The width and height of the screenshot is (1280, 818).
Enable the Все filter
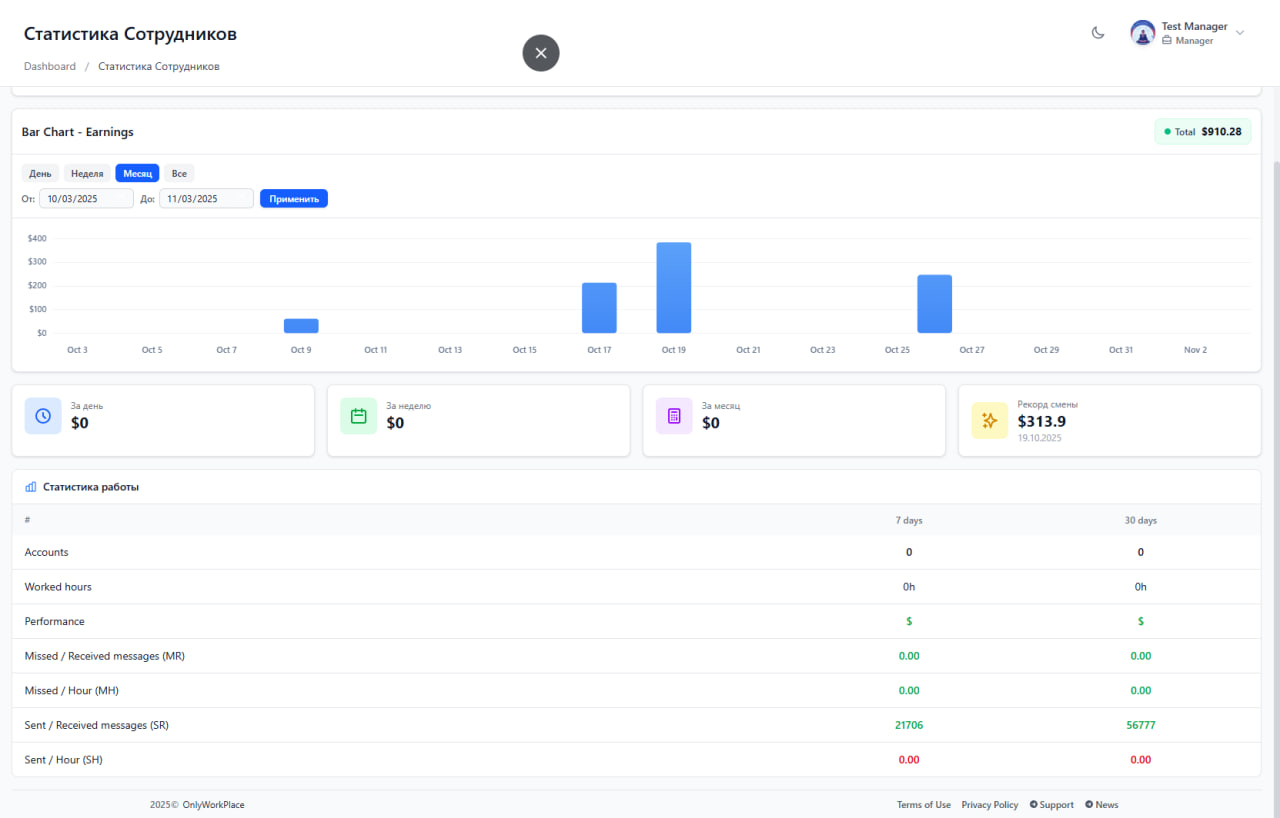coord(179,173)
